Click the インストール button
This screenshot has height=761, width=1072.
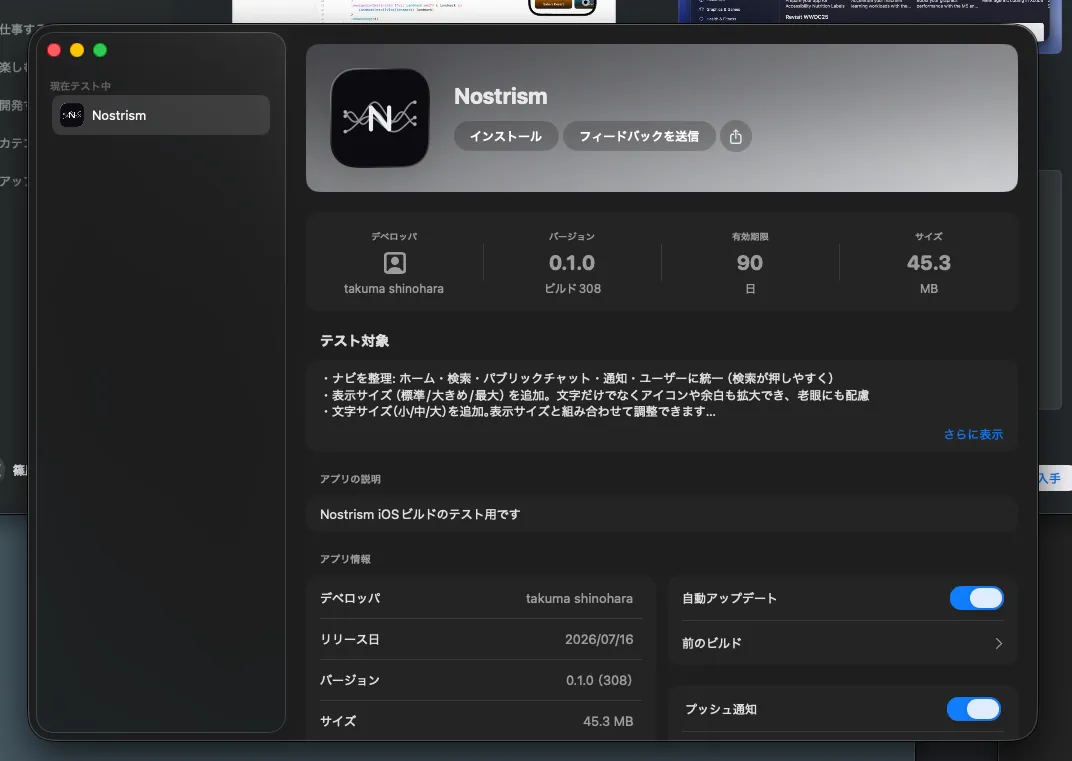[506, 137]
